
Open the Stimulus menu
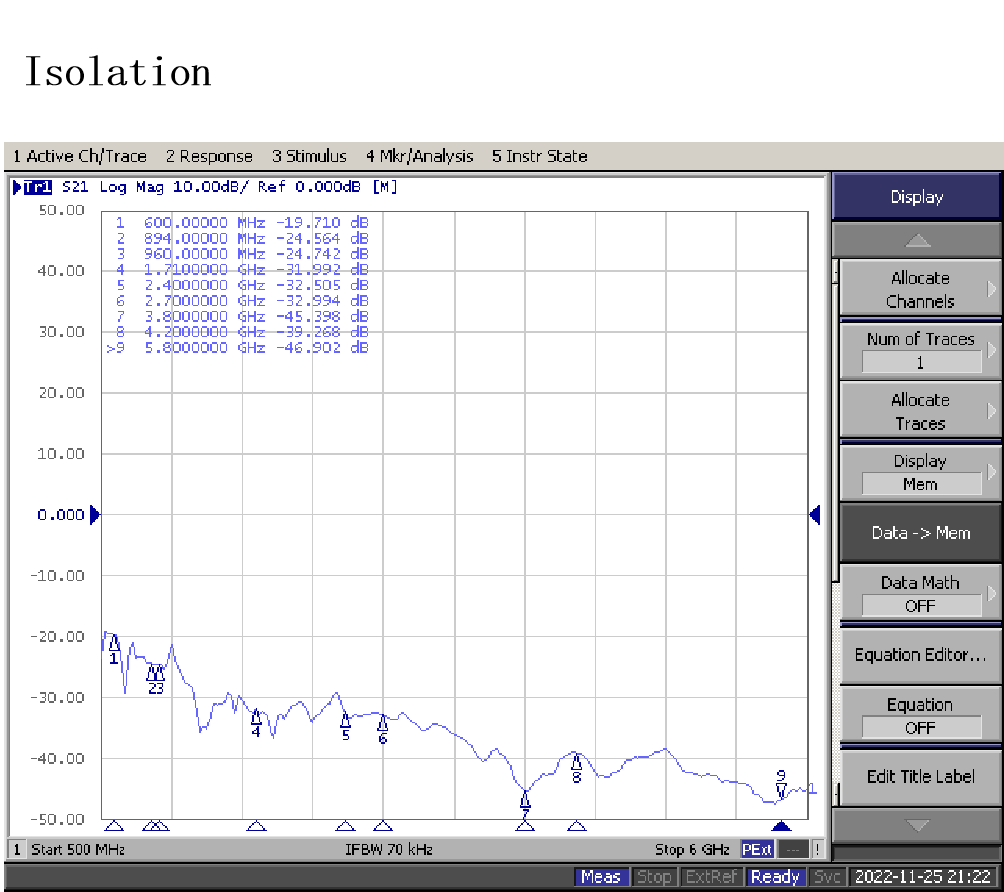tap(309, 156)
